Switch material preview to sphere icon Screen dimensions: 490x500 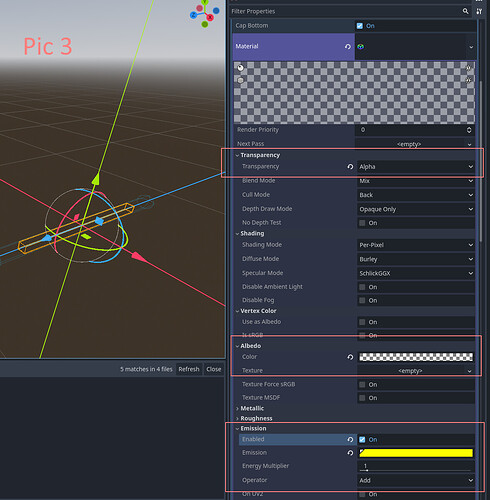click(x=240, y=68)
